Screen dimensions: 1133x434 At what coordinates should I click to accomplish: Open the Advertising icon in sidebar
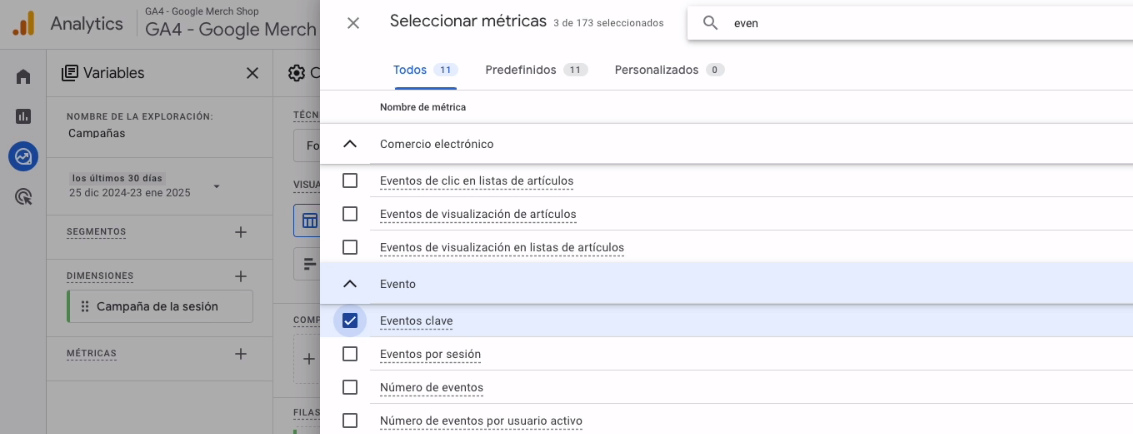click(23, 196)
